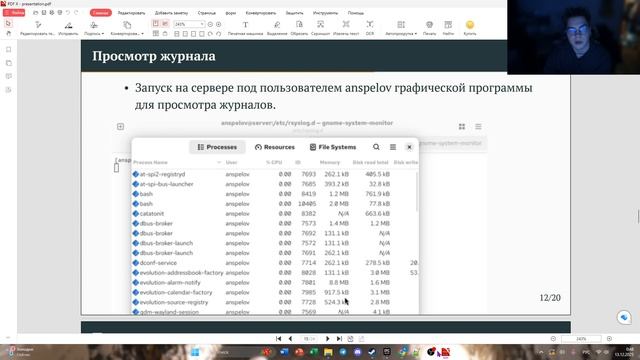640x360 pixels.
Task: Click the page number input field
Action: [x=309, y=339]
